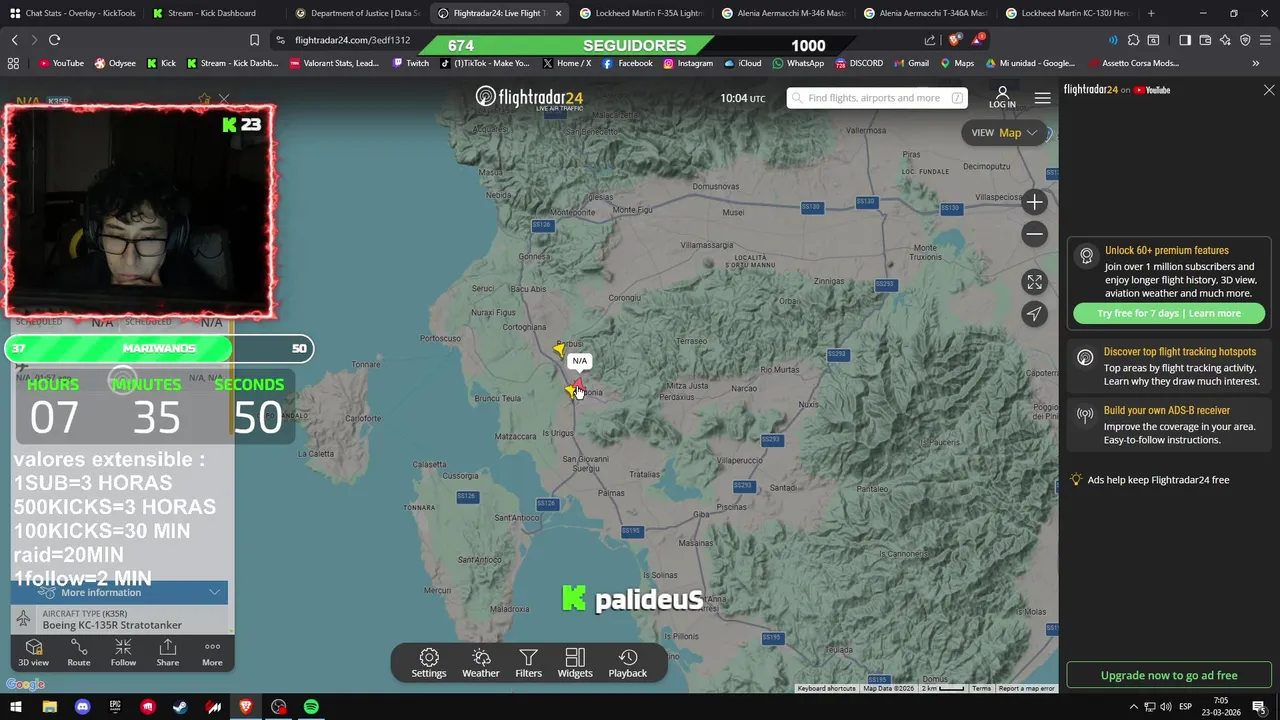Screen dimensions: 1280x720
Task: Open More options in flight panel
Action: pyautogui.click(x=212, y=653)
